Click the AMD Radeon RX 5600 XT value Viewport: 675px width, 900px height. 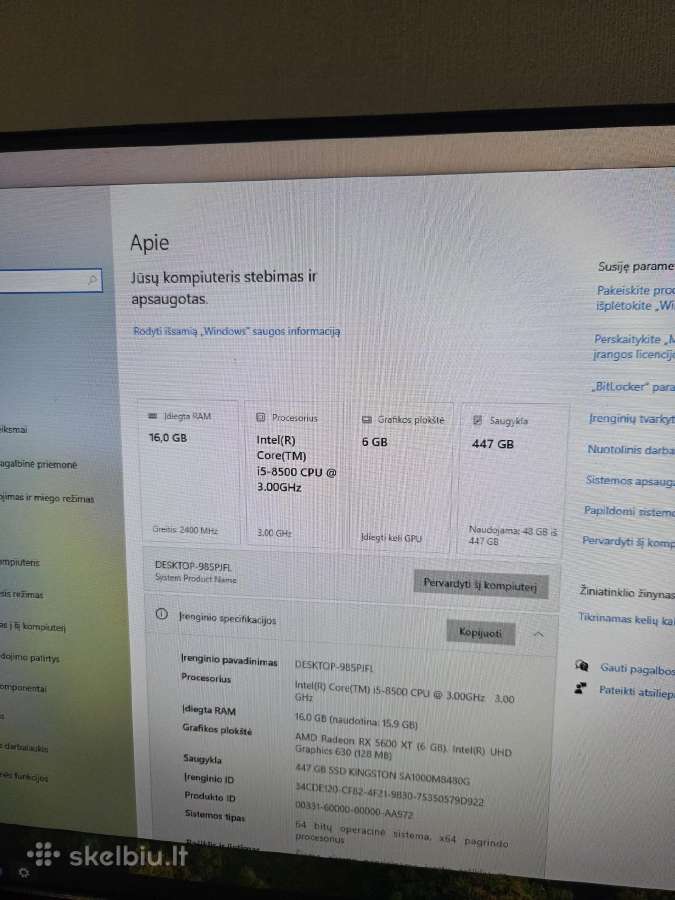click(403, 746)
